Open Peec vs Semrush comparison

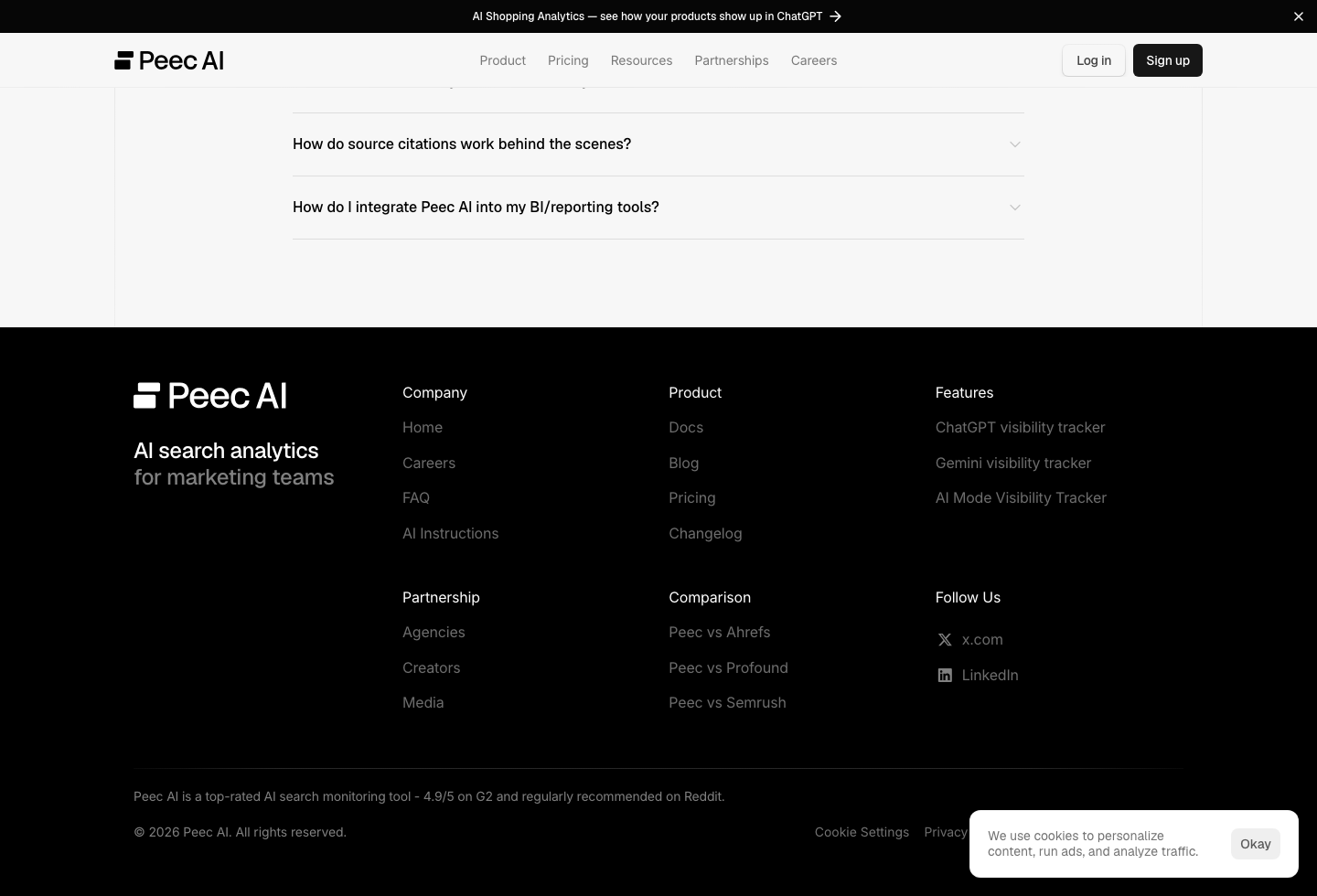(728, 703)
